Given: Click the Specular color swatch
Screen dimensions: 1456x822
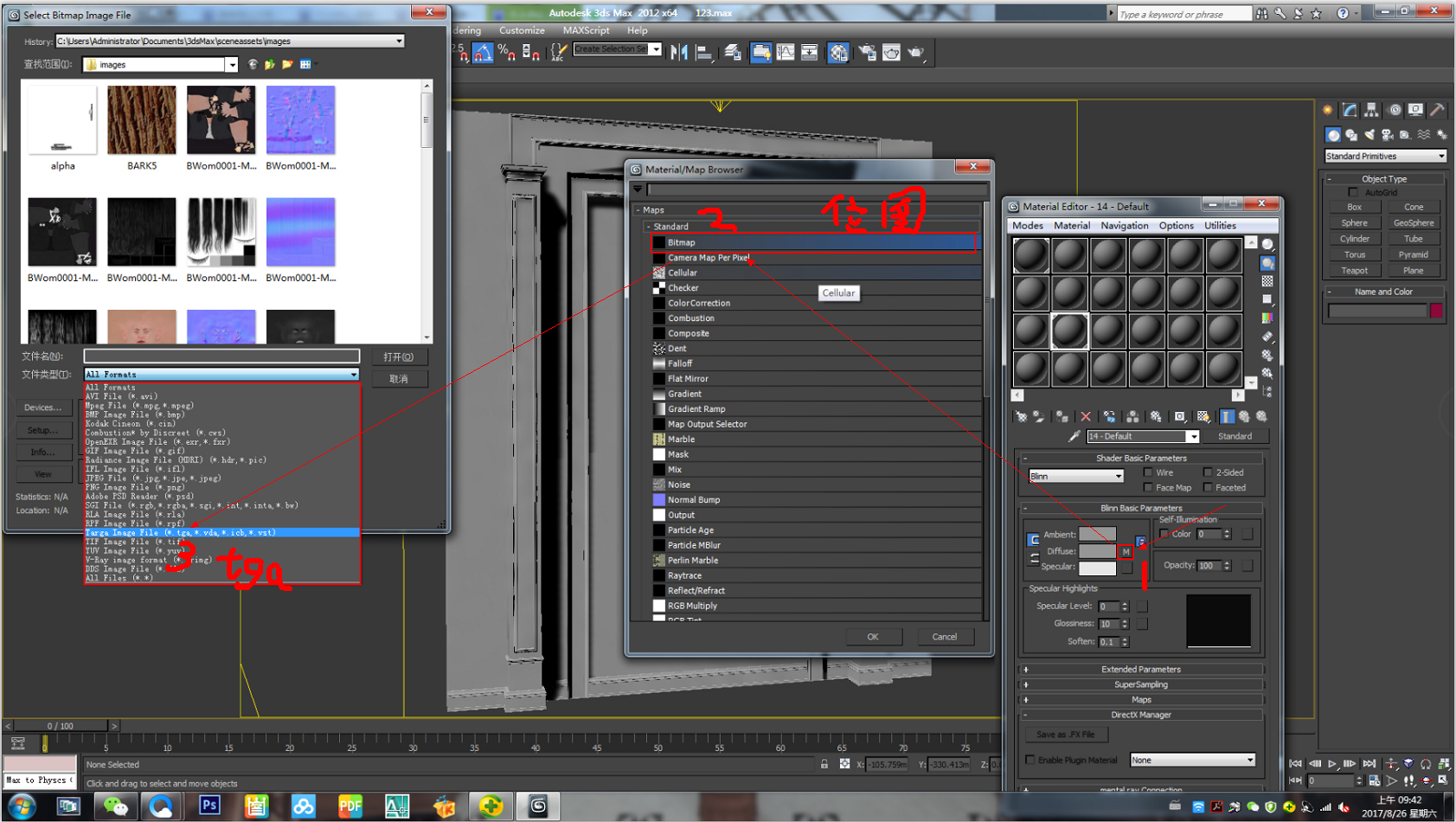Looking at the screenshot, I should point(1097,568).
